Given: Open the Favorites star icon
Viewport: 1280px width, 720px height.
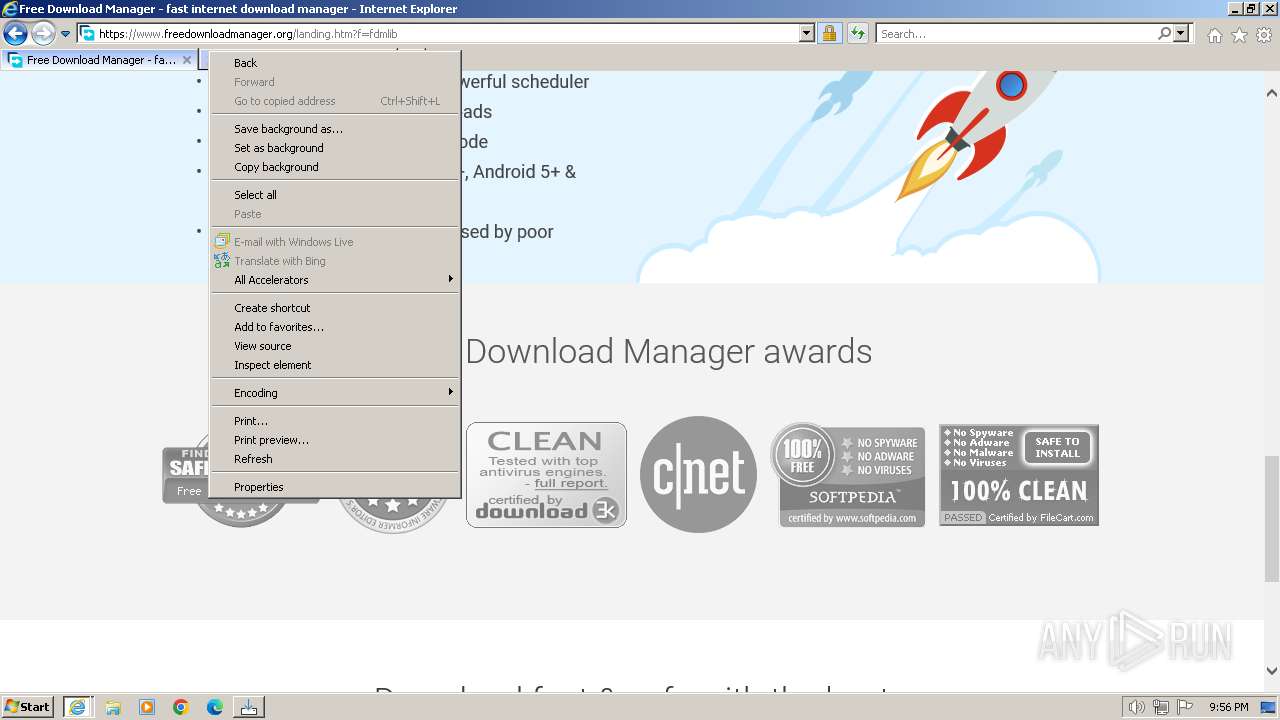Looking at the screenshot, I should click(x=1239, y=35).
